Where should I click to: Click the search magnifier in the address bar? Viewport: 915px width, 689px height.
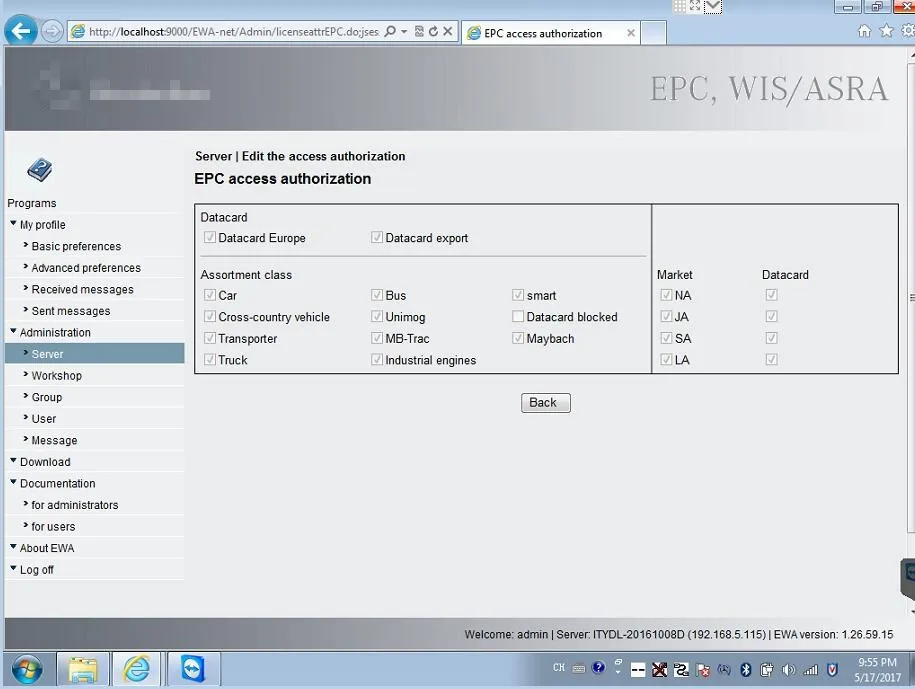(390, 31)
